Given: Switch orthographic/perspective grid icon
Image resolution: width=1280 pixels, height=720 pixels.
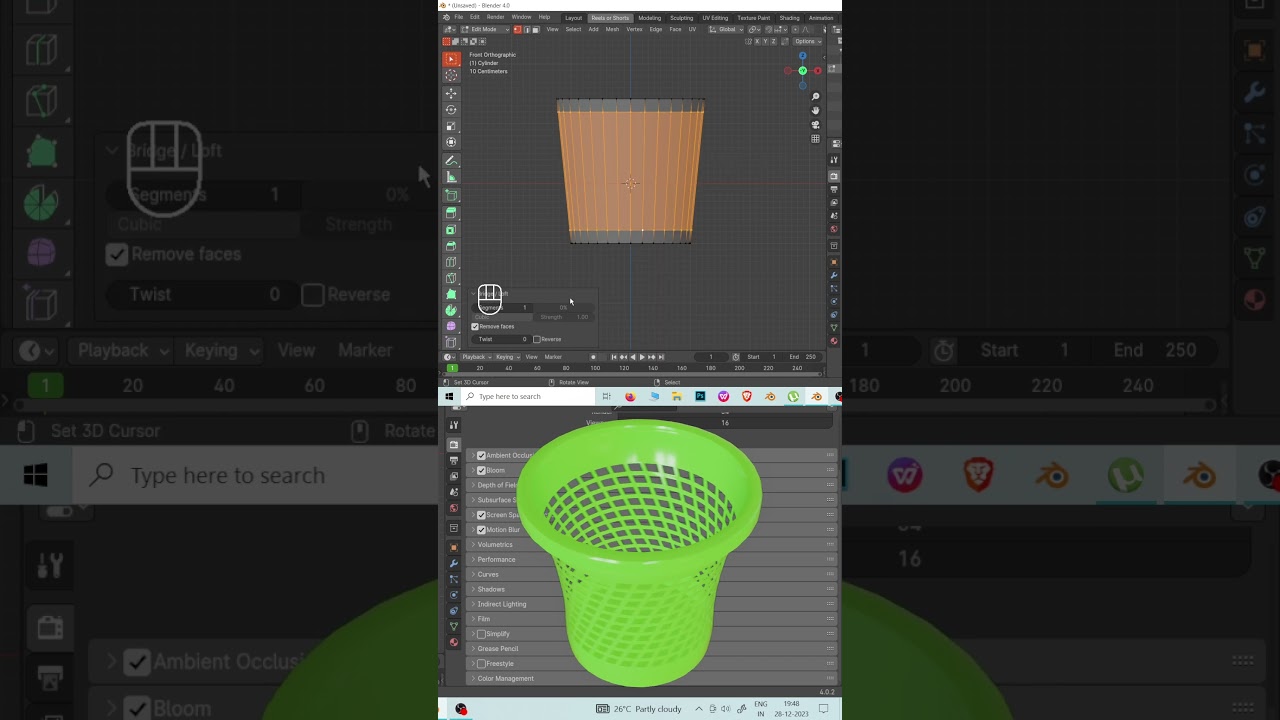Looking at the screenshot, I should [816, 139].
